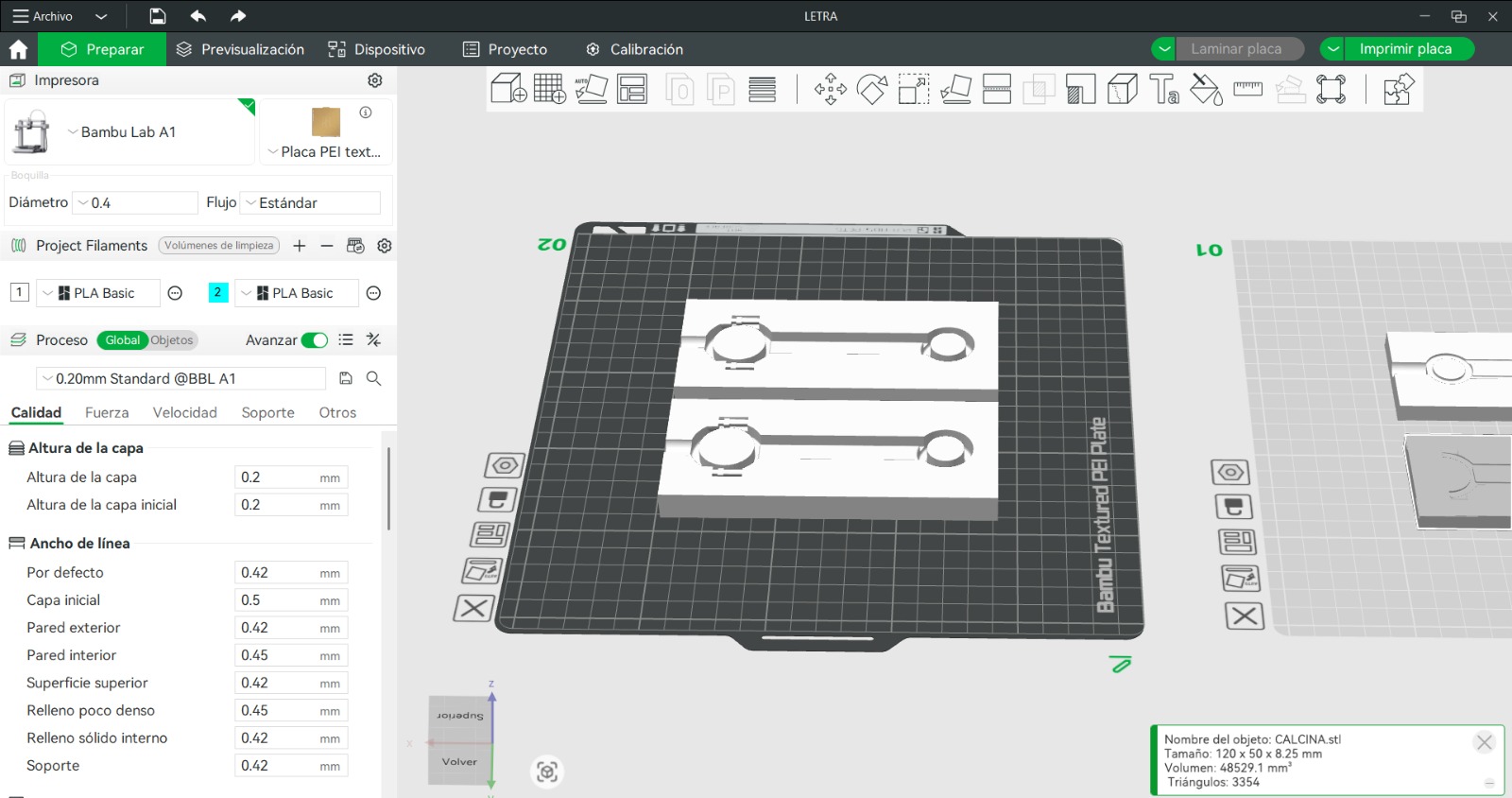Click the Volúmenes de limpieza button
The height and width of the screenshot is (798, 1512).
(219, 246)
